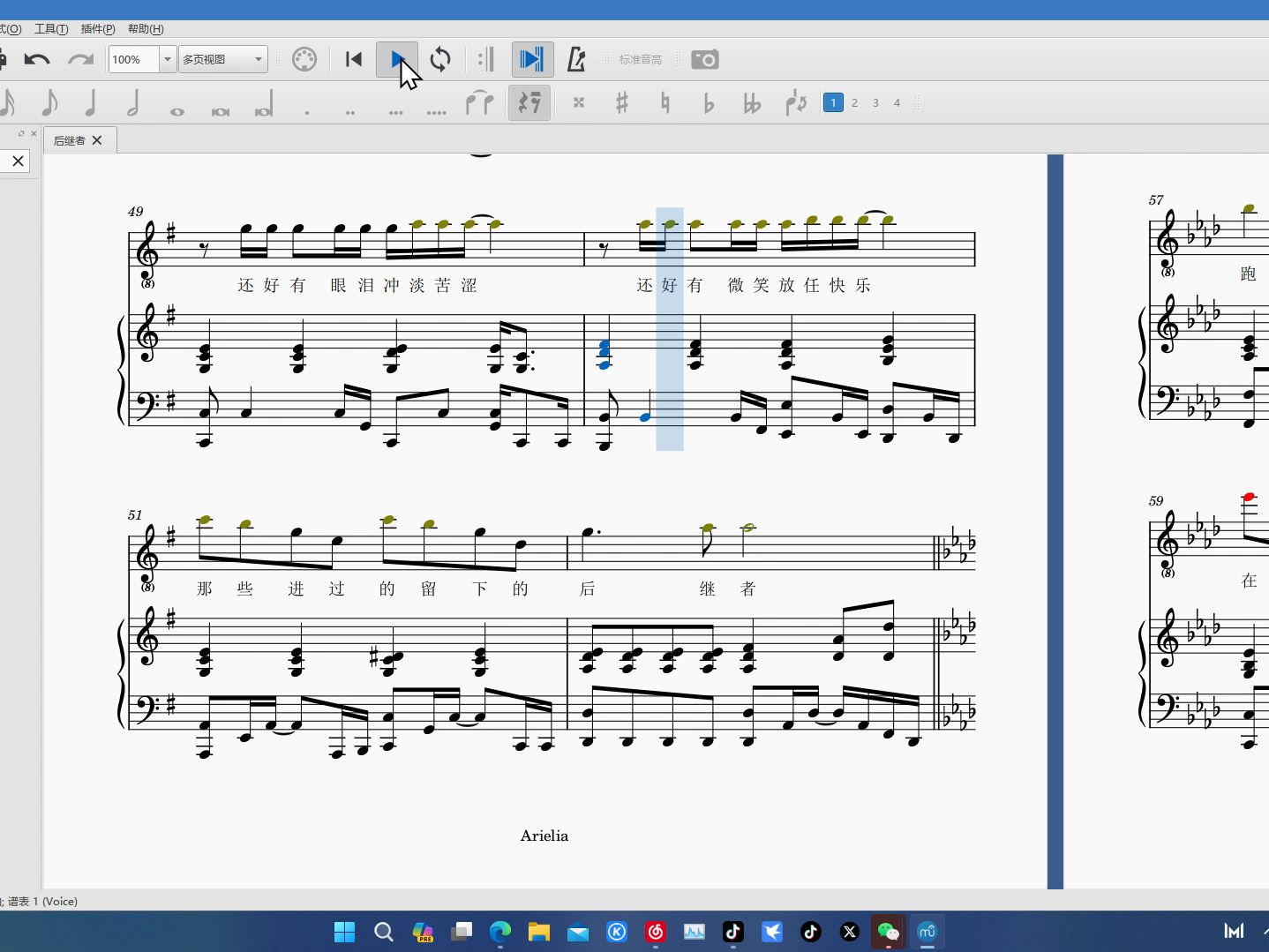Image resolution: width=1269 pixels, height=952 pixels.
Task: Select the longa note duration
Action: [264, 103]
